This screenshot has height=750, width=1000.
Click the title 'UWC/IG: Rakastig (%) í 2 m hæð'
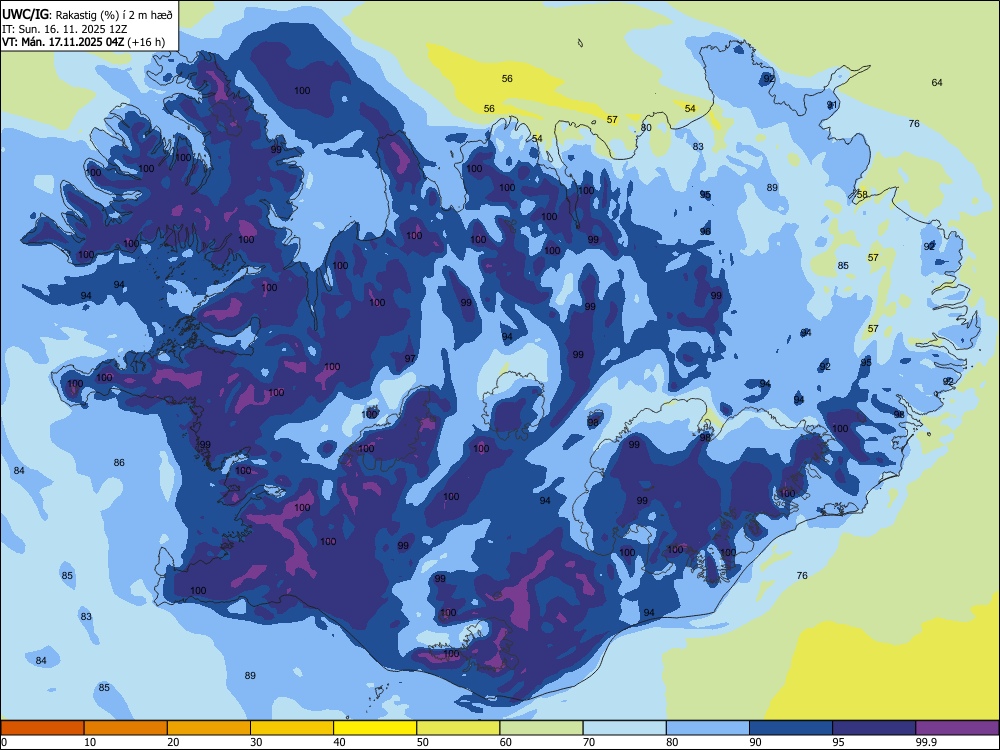[87, 15]
